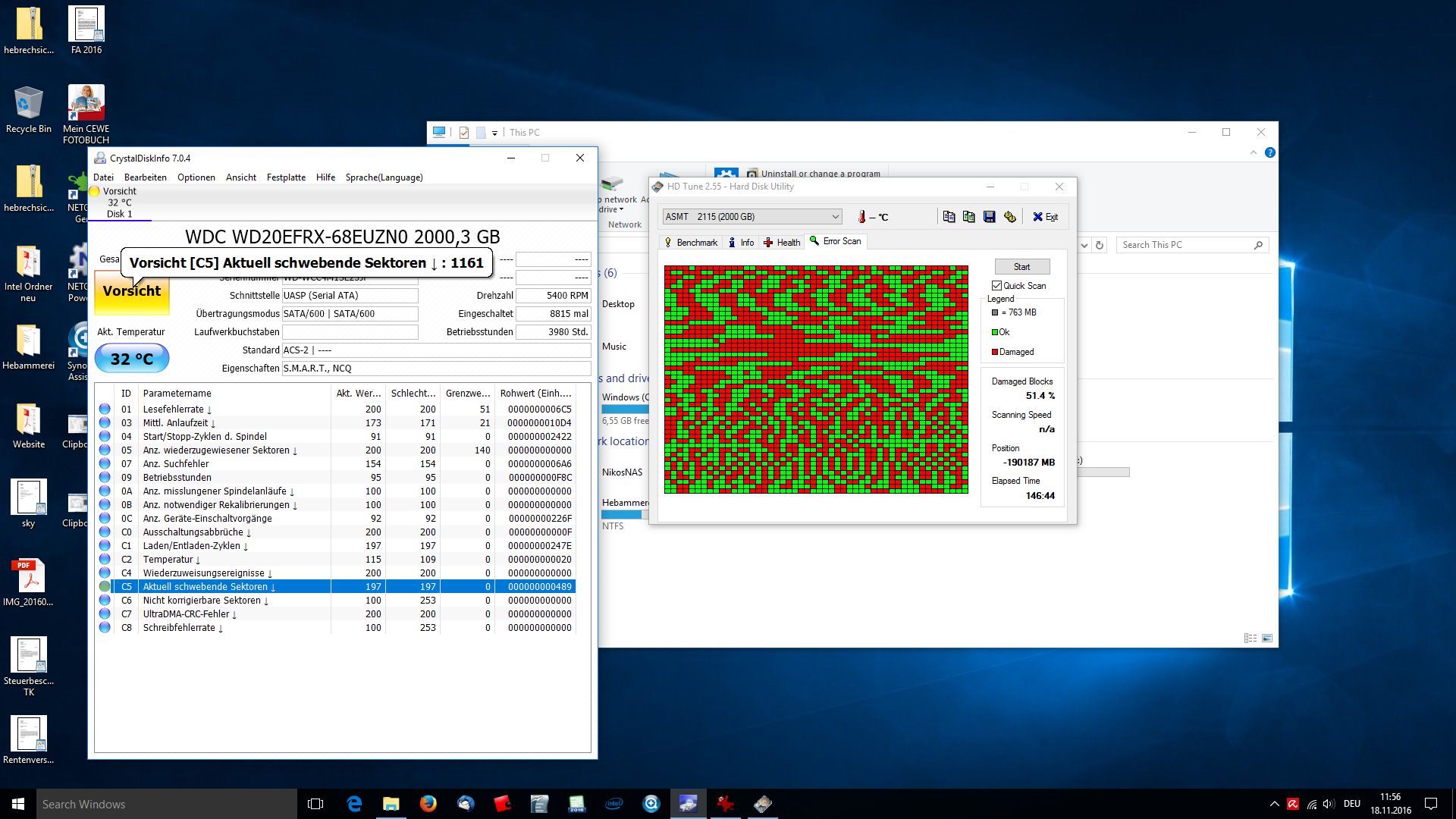
Task: Click HD Tune save floppy disk icon
Action: (989, 217)
